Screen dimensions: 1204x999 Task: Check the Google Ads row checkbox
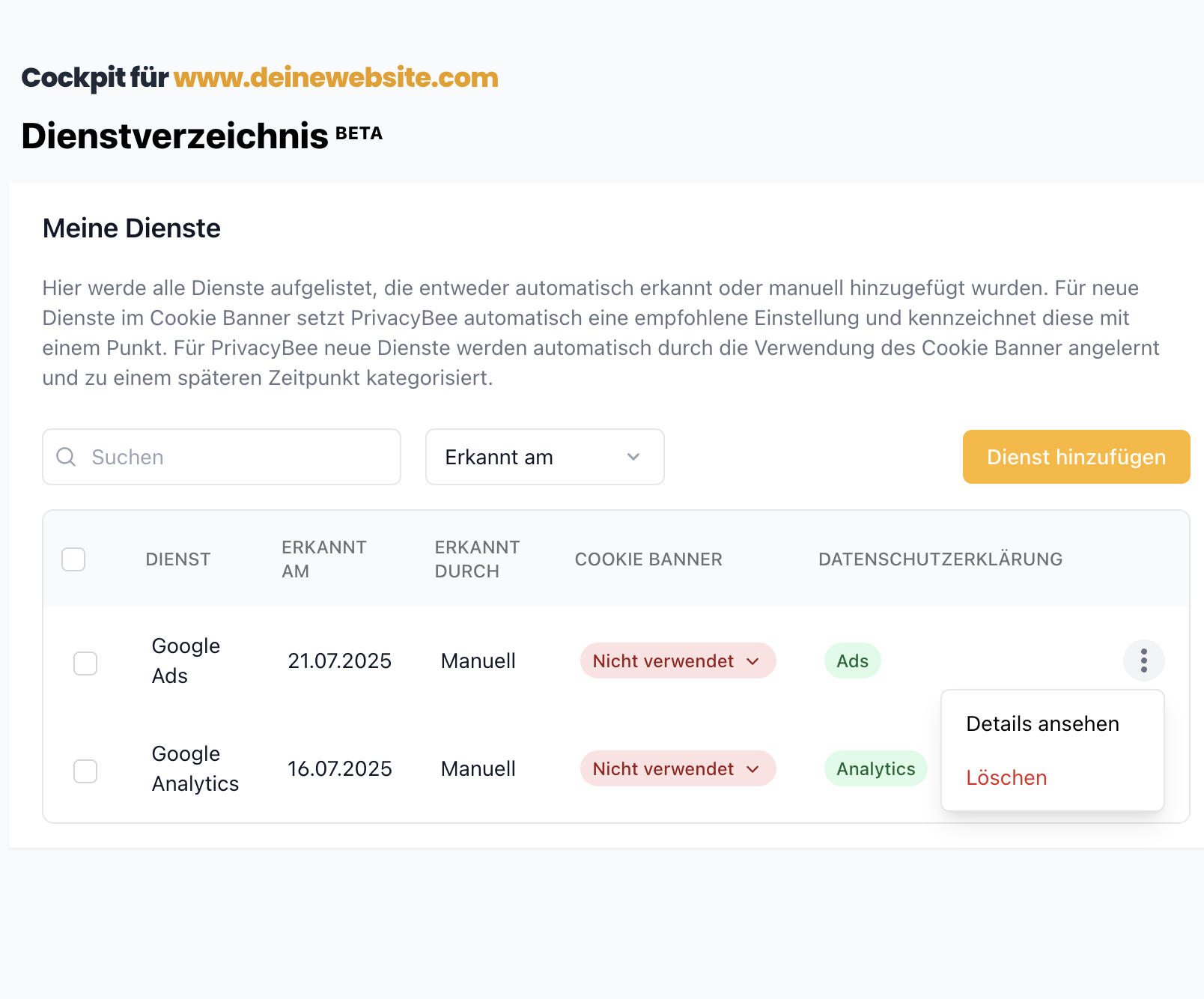(x=85, y=663)
